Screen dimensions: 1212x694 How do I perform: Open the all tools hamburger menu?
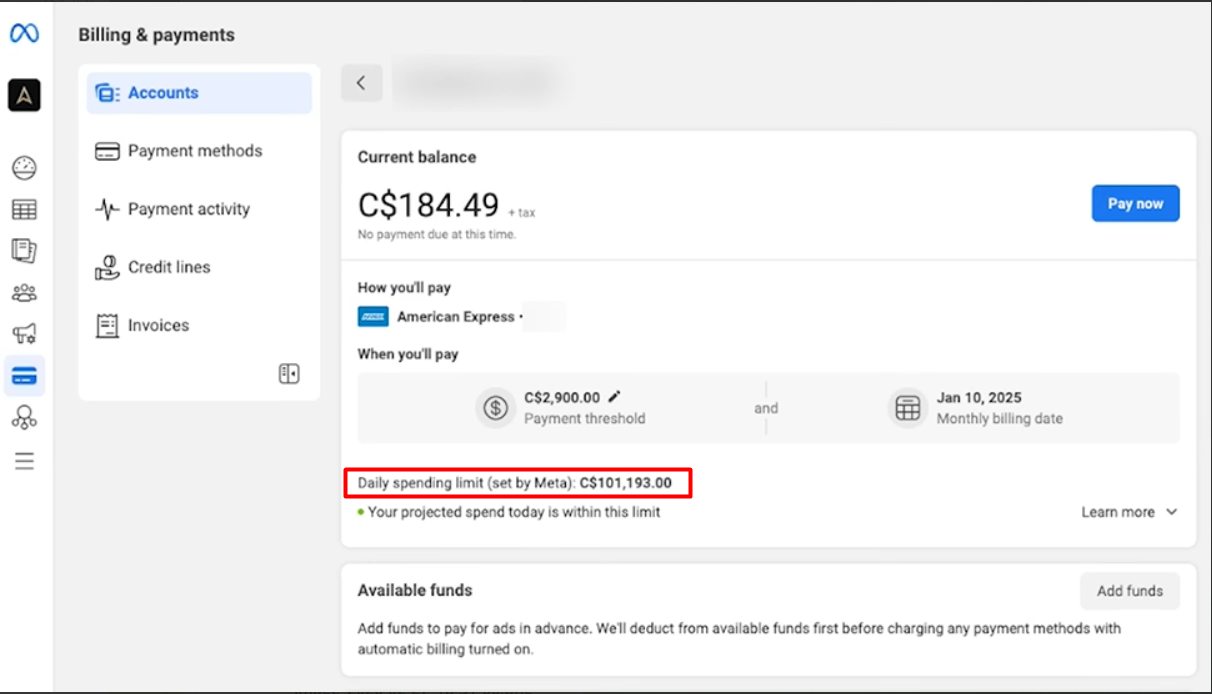pos(24,461)
